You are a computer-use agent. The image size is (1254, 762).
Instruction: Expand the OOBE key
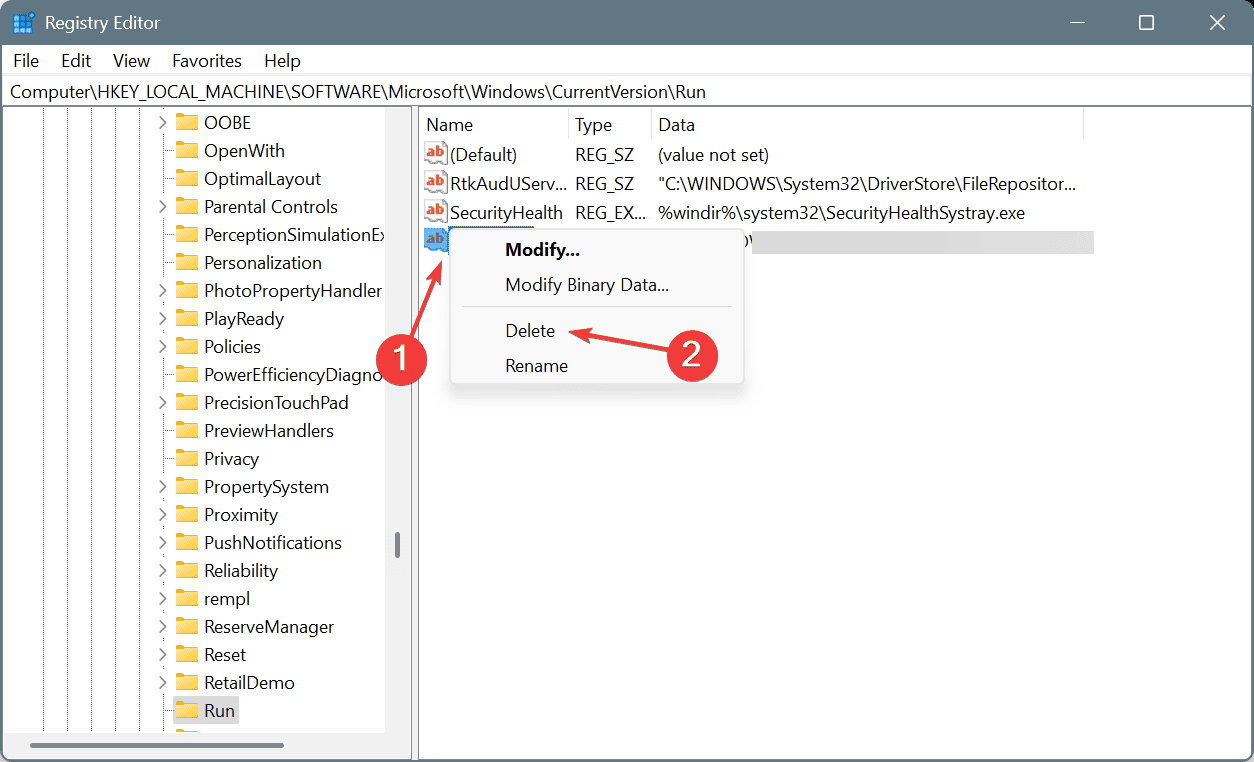[162, 123]
